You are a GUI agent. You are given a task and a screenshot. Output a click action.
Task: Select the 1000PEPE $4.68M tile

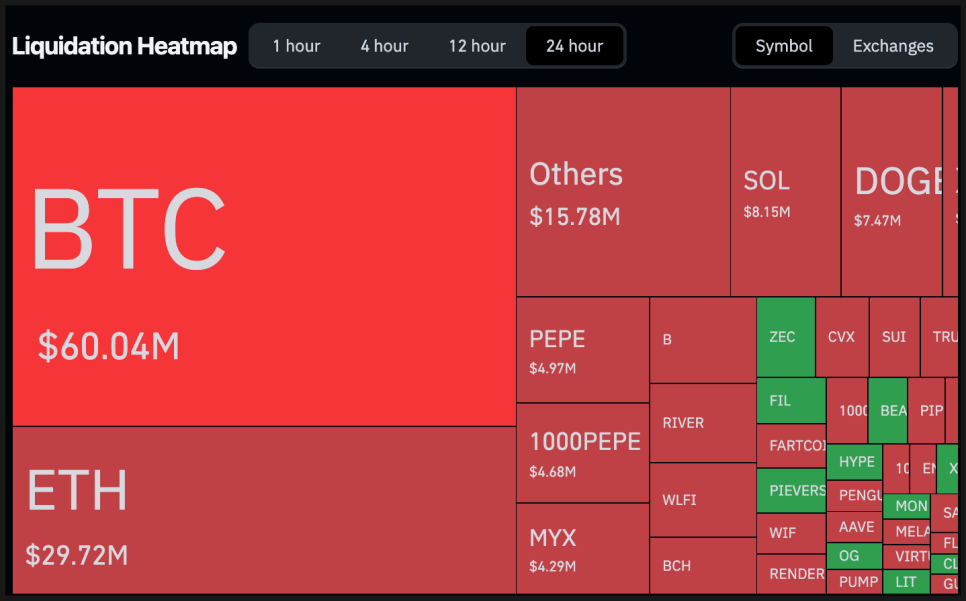(582, 453)
